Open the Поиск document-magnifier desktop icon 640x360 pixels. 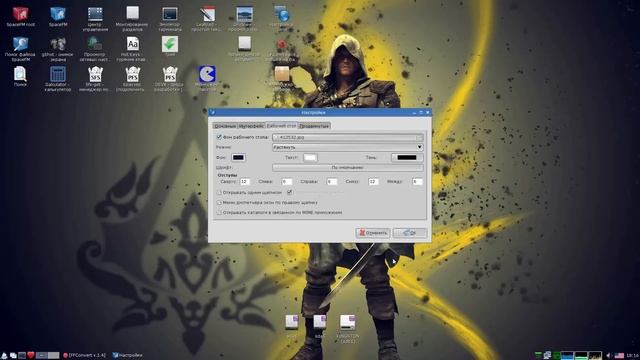pyautogui.click(x=20, y=74)
